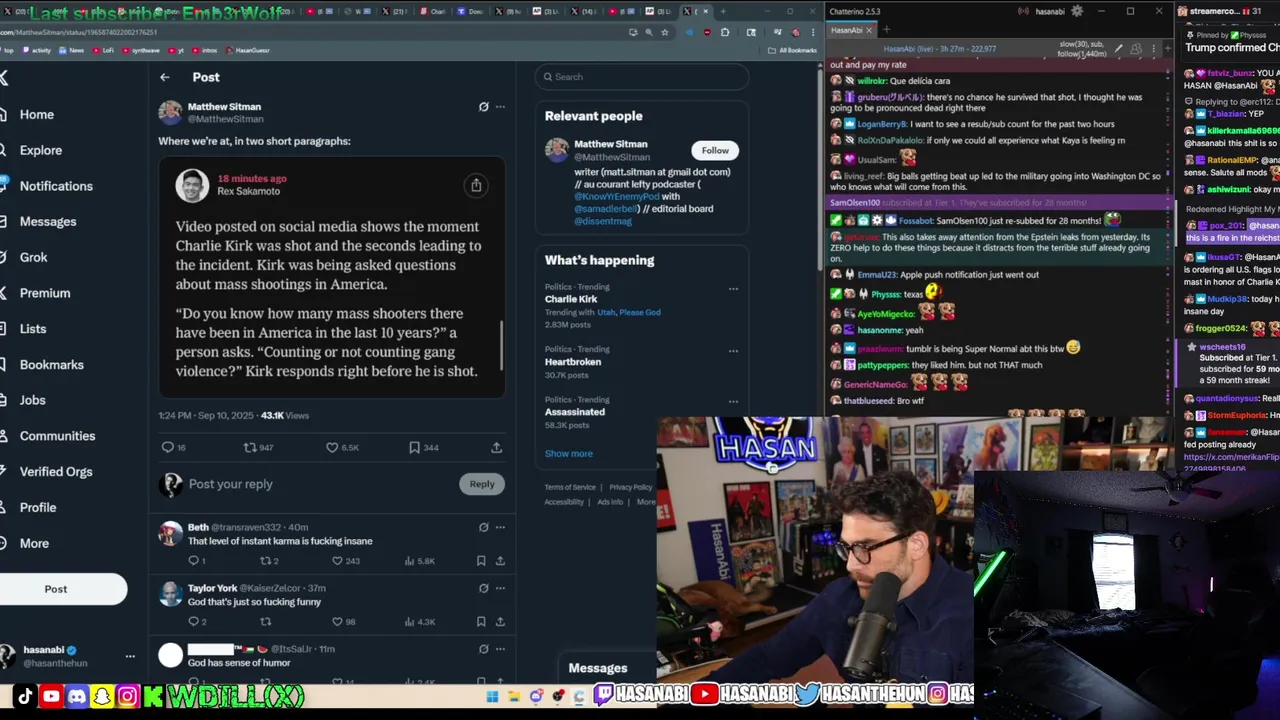Share the main post via upload icon
Image resolution: width=1280 pixels, height=720 pixels.
pyautogui.click(x=496, y=447)
